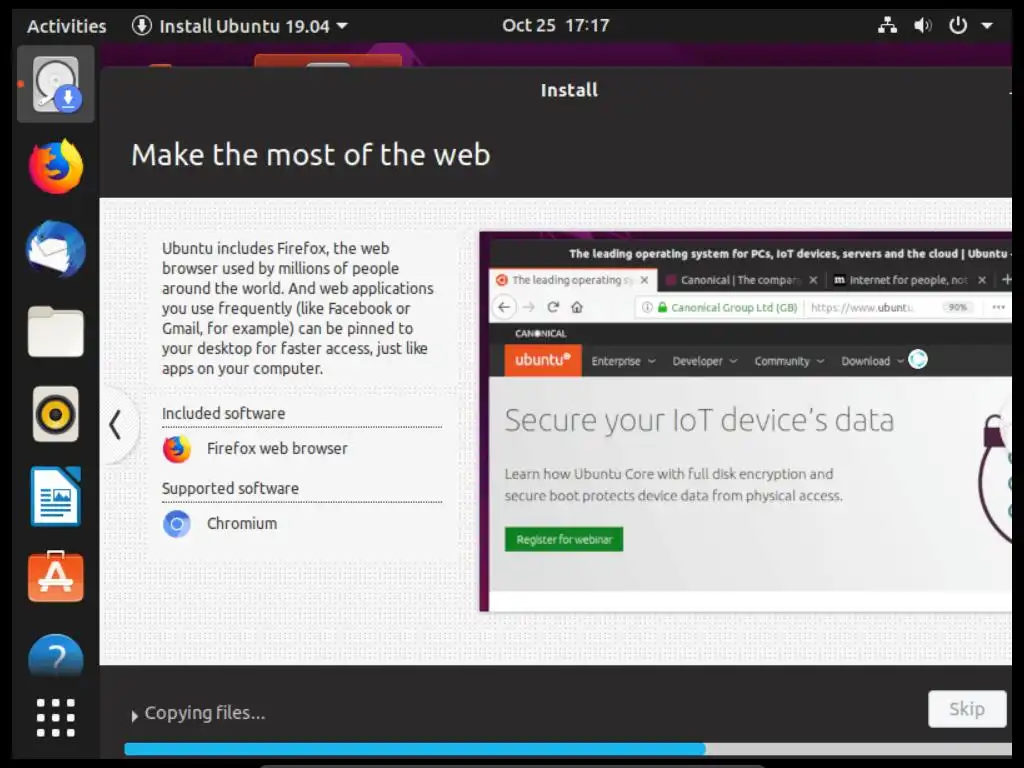Open Thunderbird mail from the dock
This screenshot has width=1024, height=768.
pos(56,249)
